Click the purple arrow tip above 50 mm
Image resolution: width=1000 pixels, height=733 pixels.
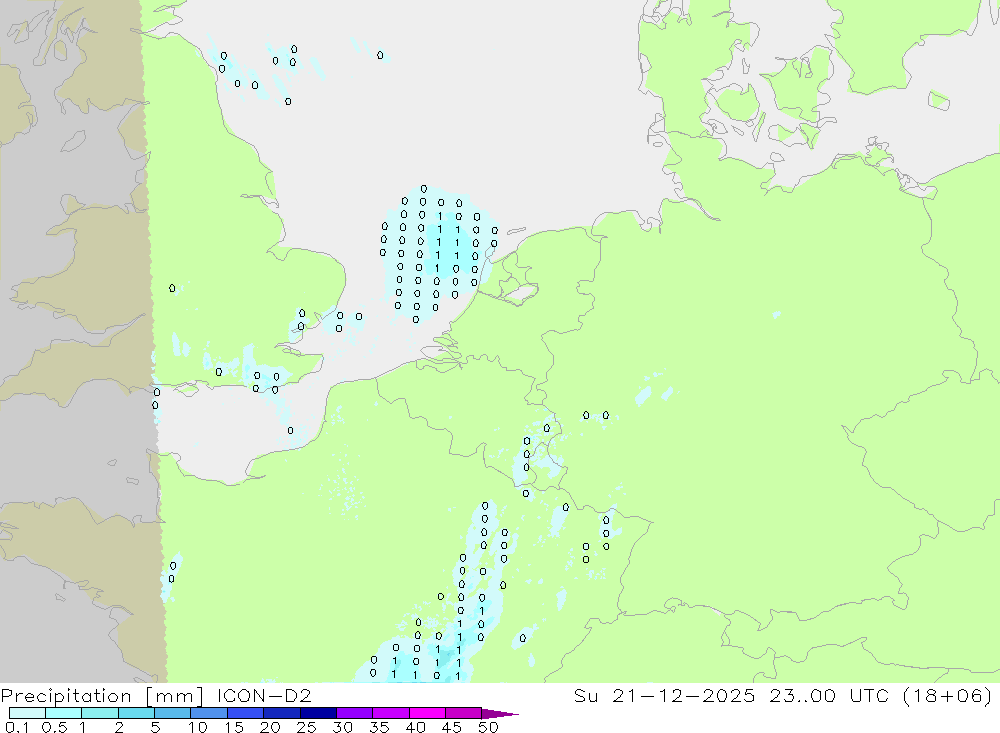point(501,713)
